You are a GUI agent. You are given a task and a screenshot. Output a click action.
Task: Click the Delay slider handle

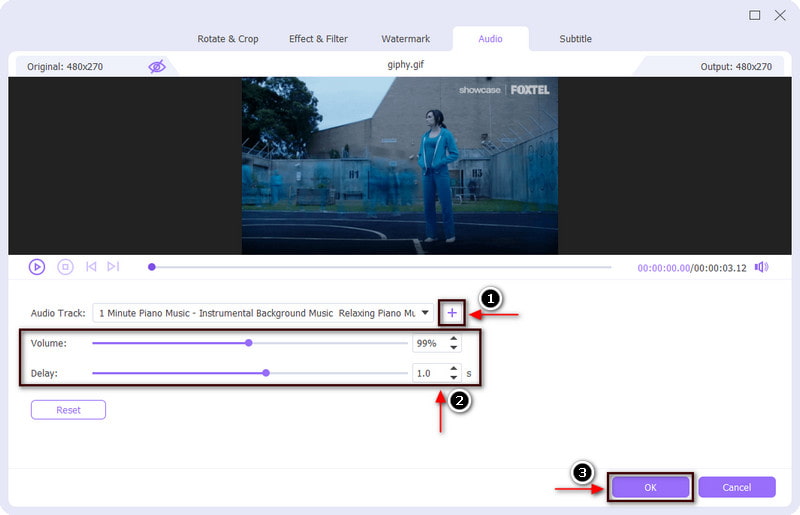tap(266, 373)
